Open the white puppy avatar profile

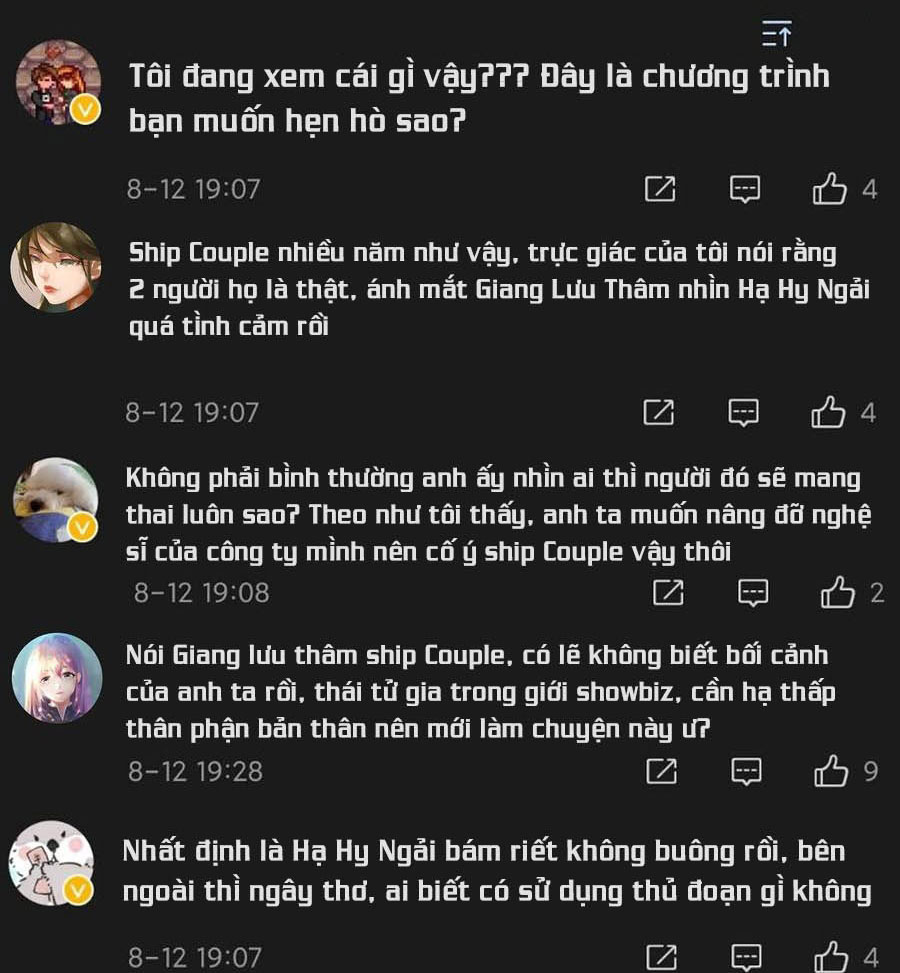pyautogui.click(x=56, y=500)
